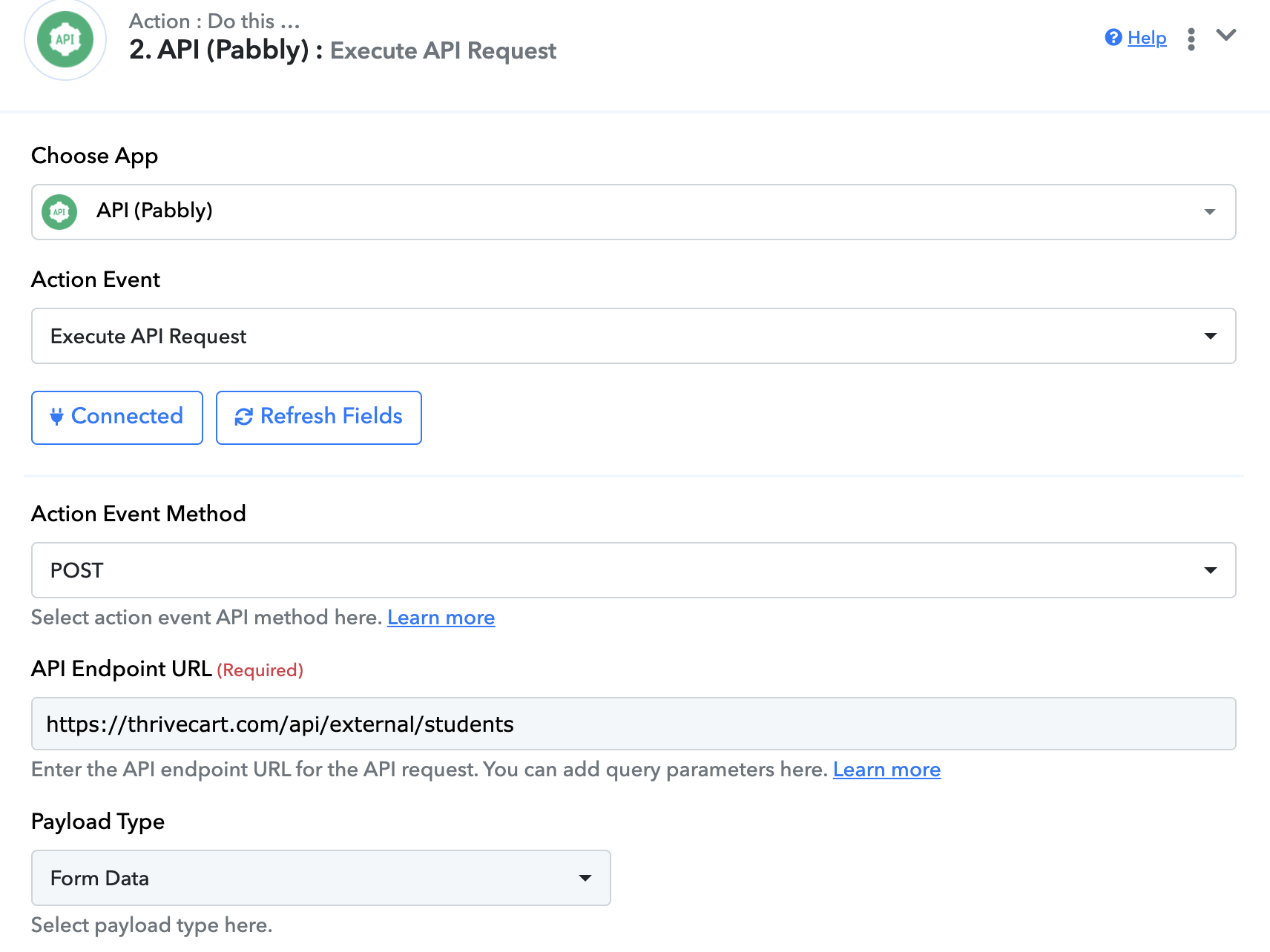Open the blue Help question mark icon
Image resolution: width=1270 pixels, height=952 pixels.
(x=1113, y=37)
